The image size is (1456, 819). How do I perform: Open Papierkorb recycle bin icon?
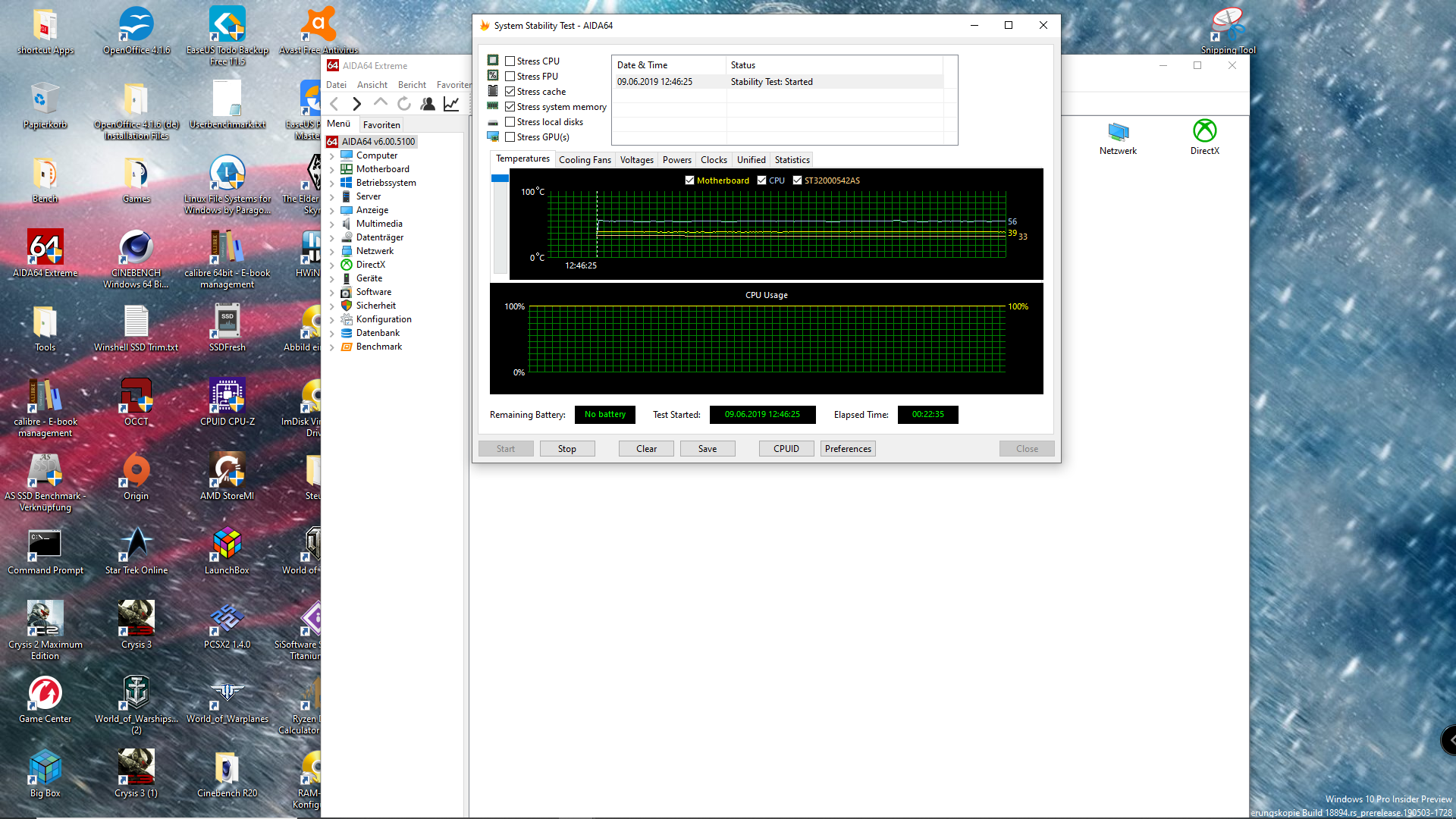click(x=45, y=105)
